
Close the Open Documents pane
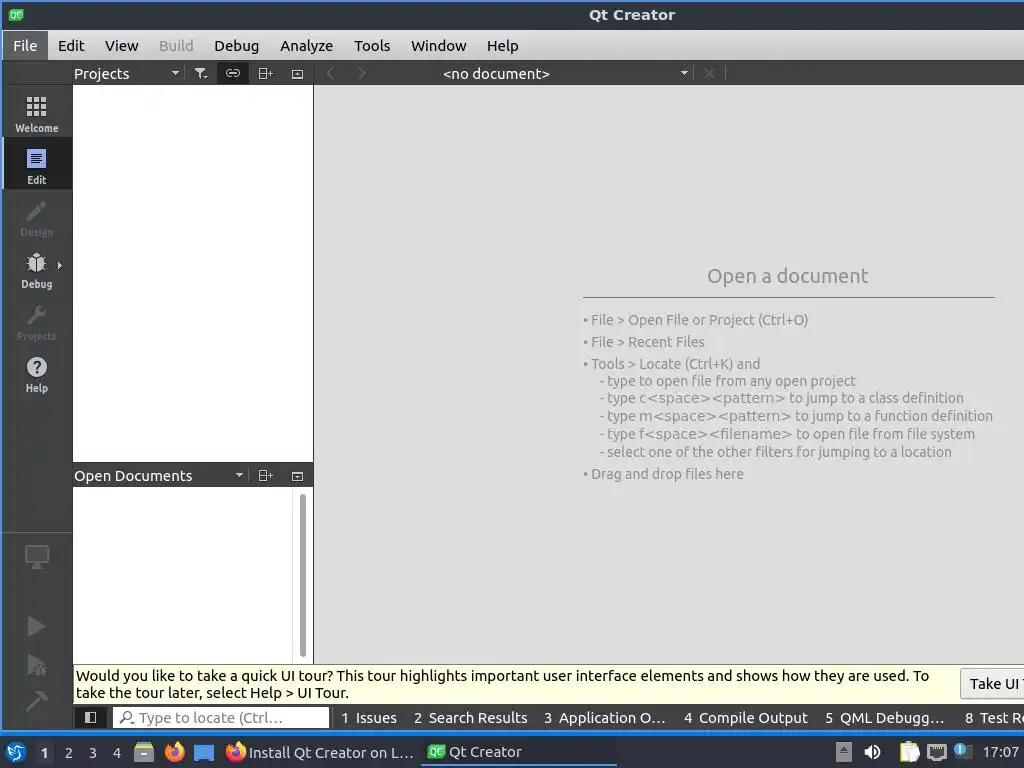(297, 476)
